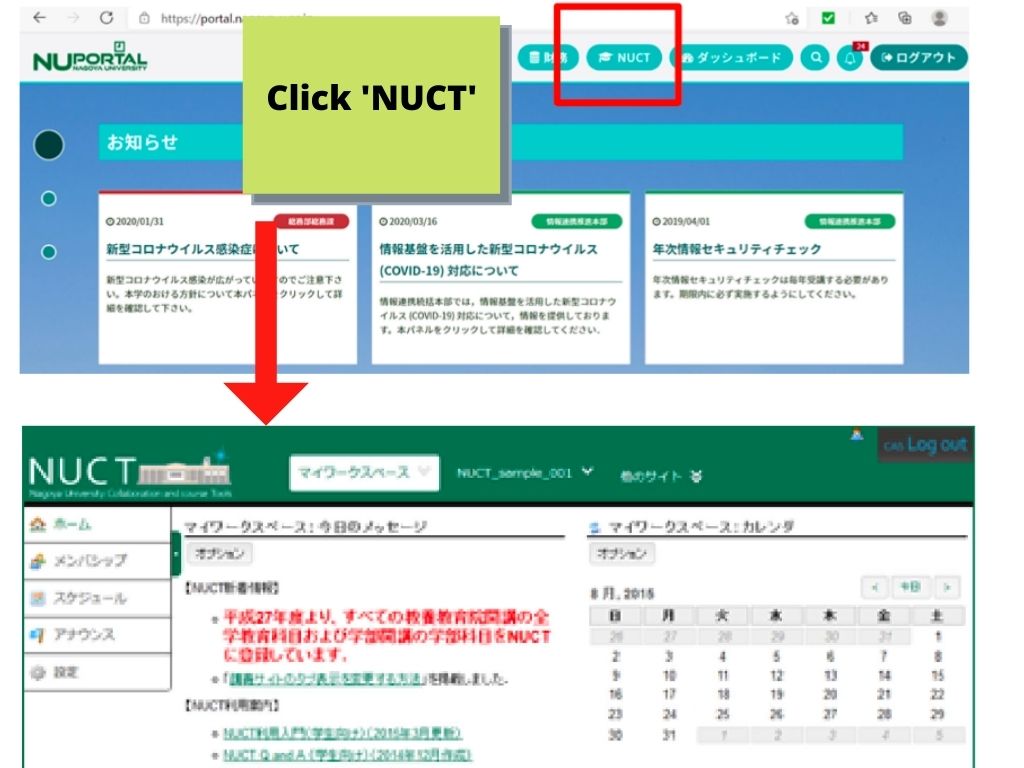Click the green checkmark extension icon
1024x768 pixels.
pyautogui.click(x=828, y=18)
